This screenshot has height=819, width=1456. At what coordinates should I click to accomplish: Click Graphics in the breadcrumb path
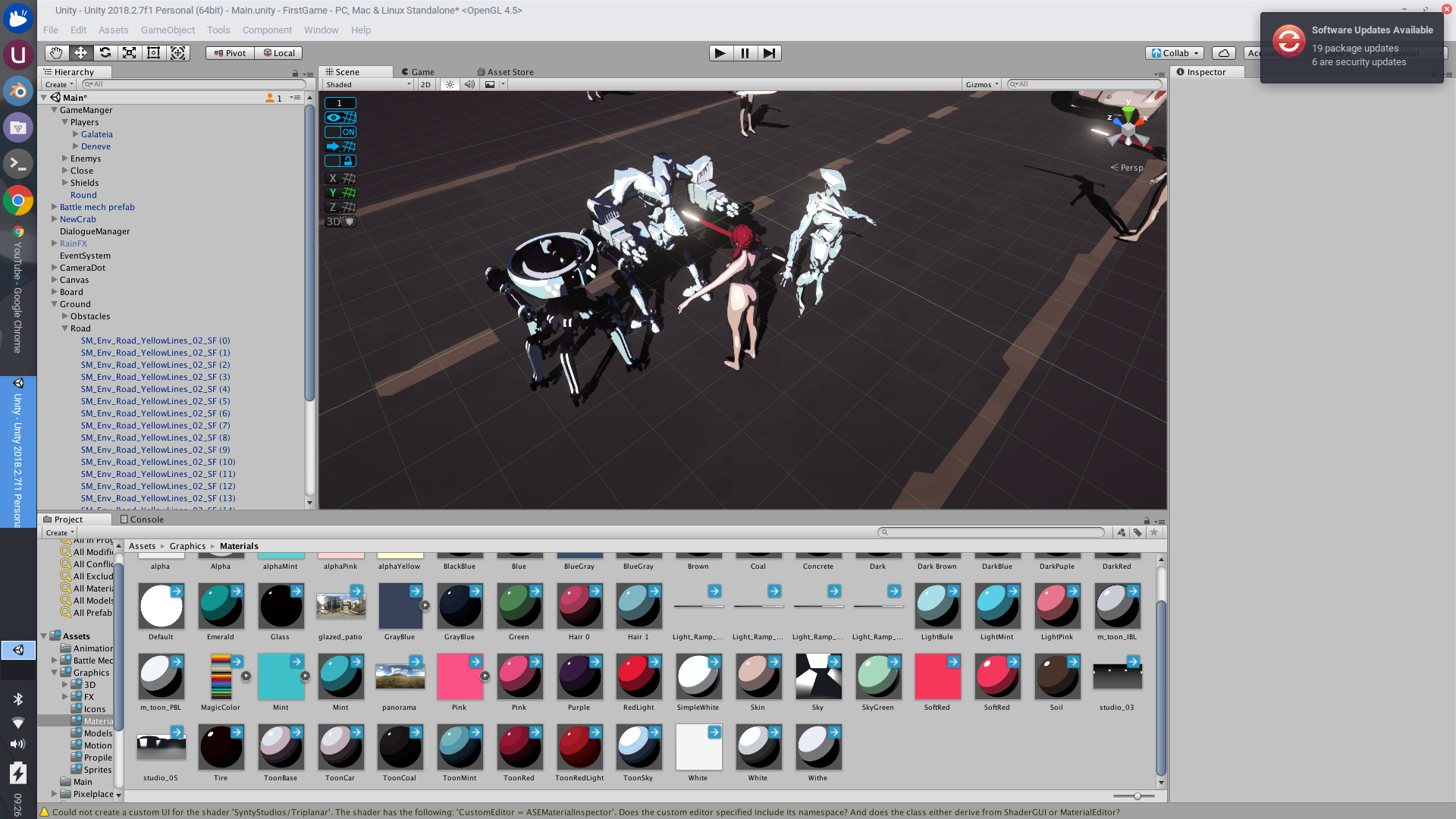(187, 546)
